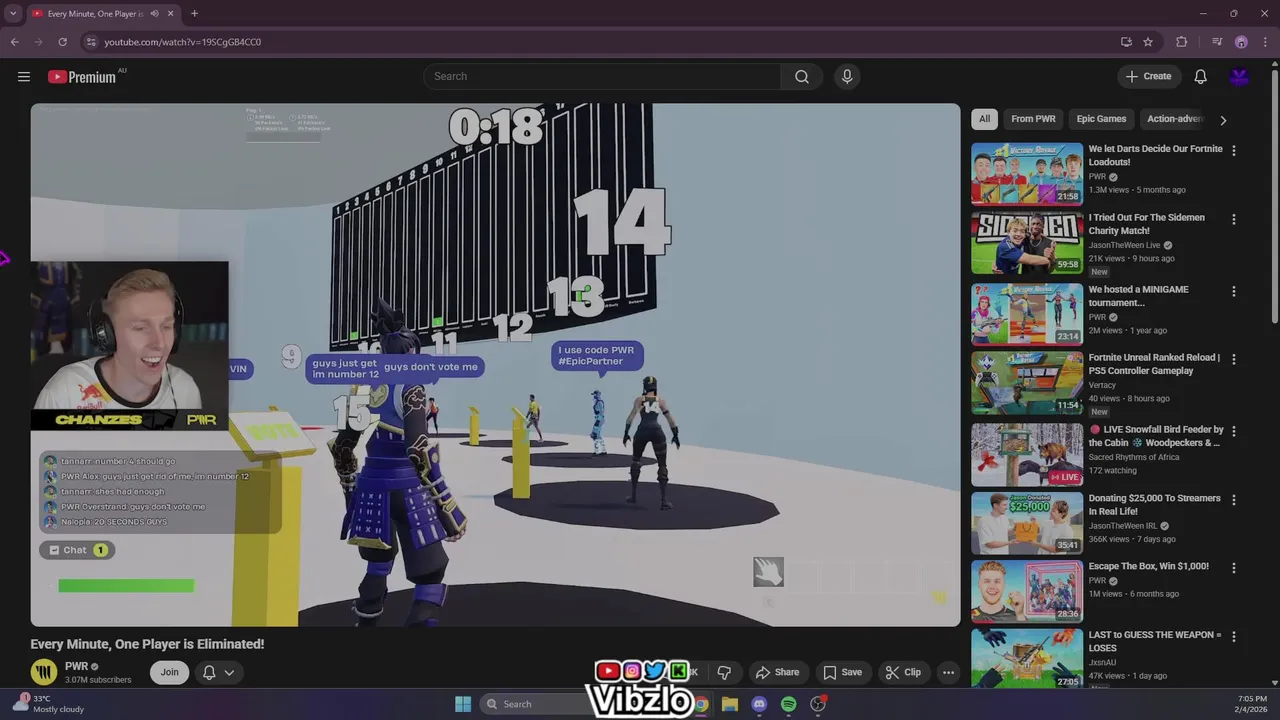Click the Chrome address bar URL
The width and height of the screenshot is (1280, 720).
click(x=183, y=42)
